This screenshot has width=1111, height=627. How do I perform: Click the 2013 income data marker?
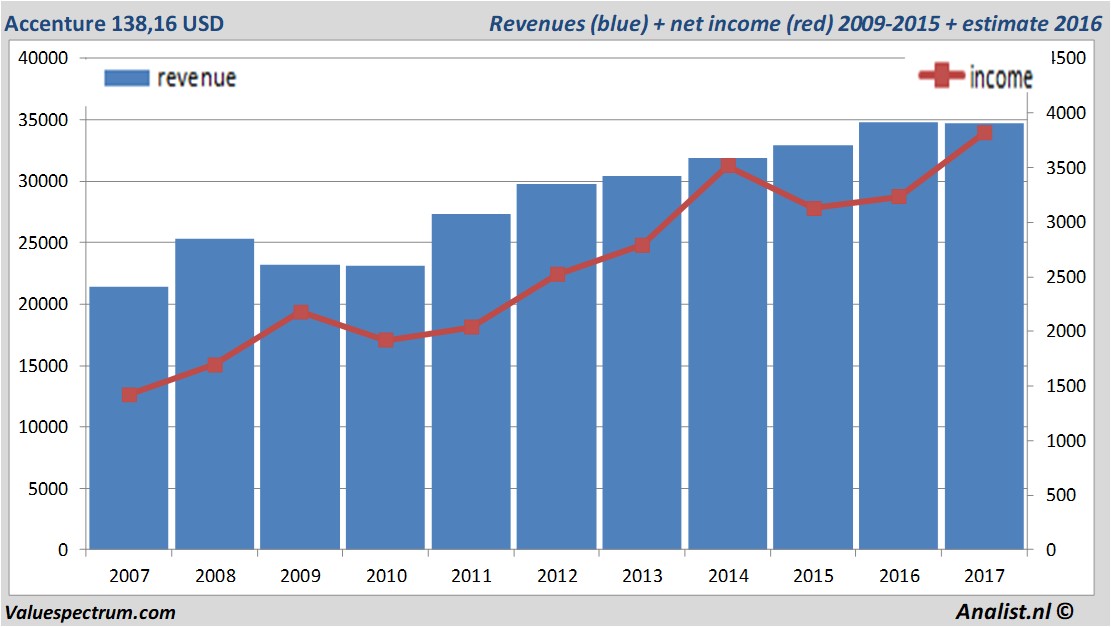[x=642, y=245]
